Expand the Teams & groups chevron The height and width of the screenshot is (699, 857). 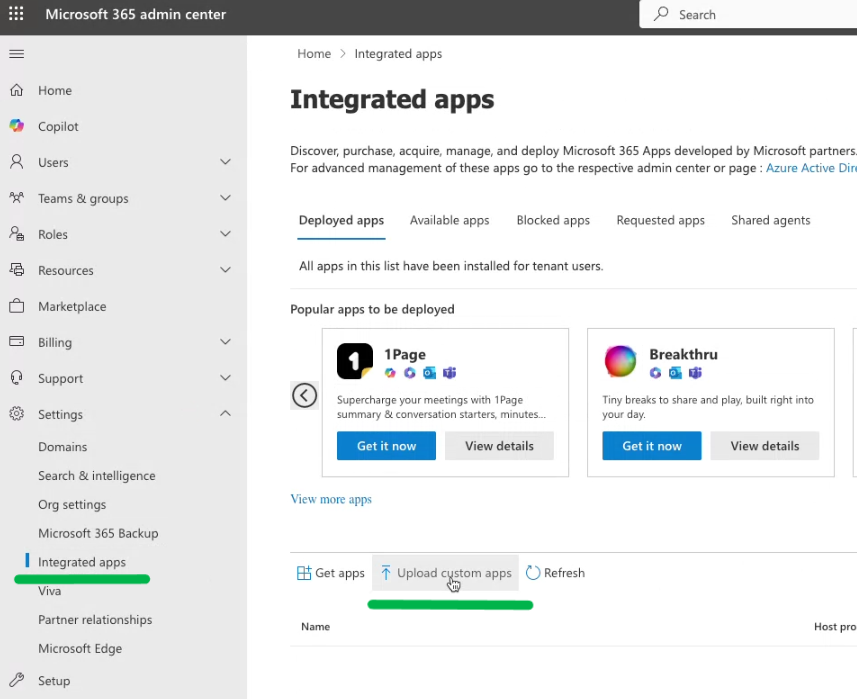(225, 198)
